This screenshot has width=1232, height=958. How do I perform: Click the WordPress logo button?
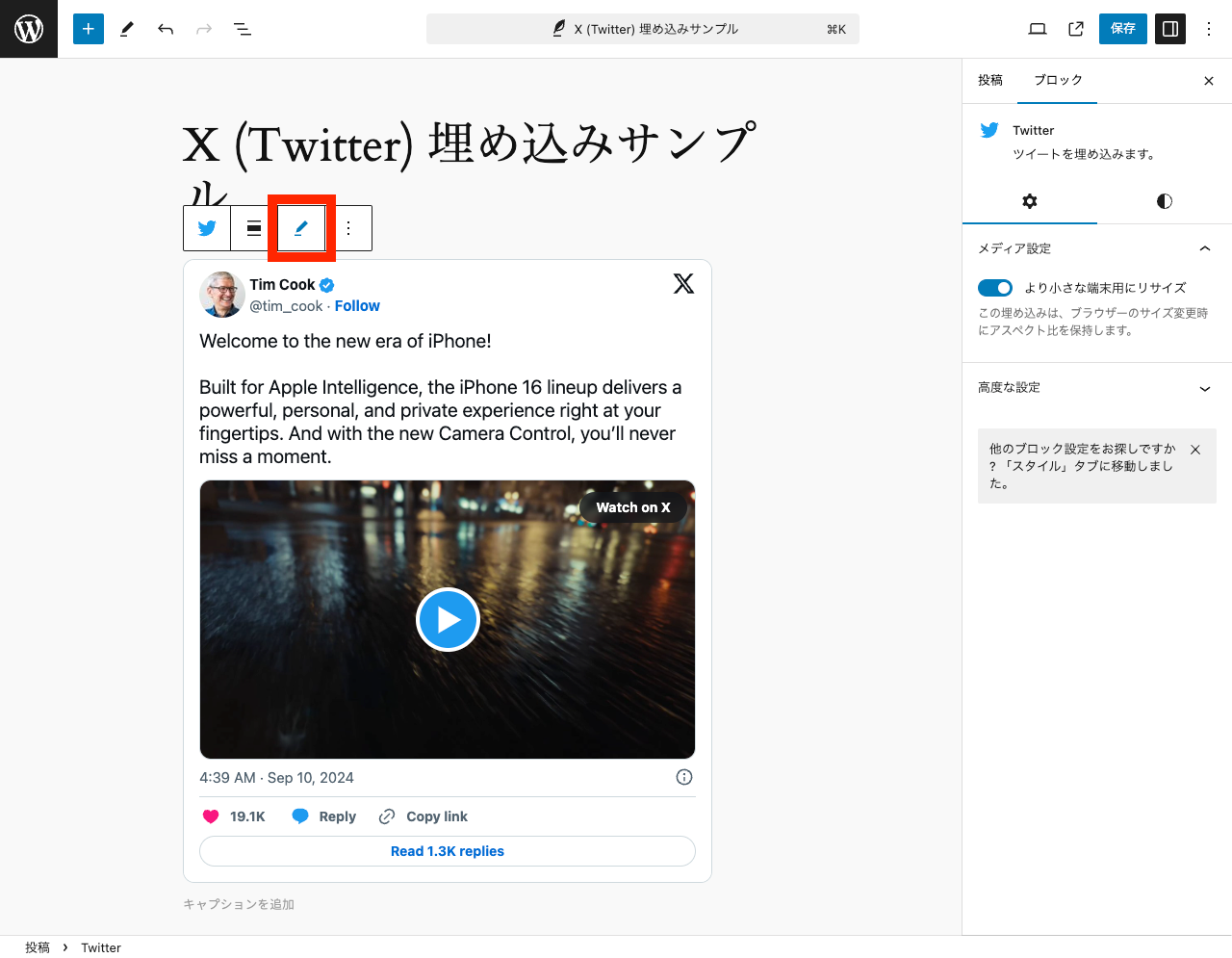(29, 29)
